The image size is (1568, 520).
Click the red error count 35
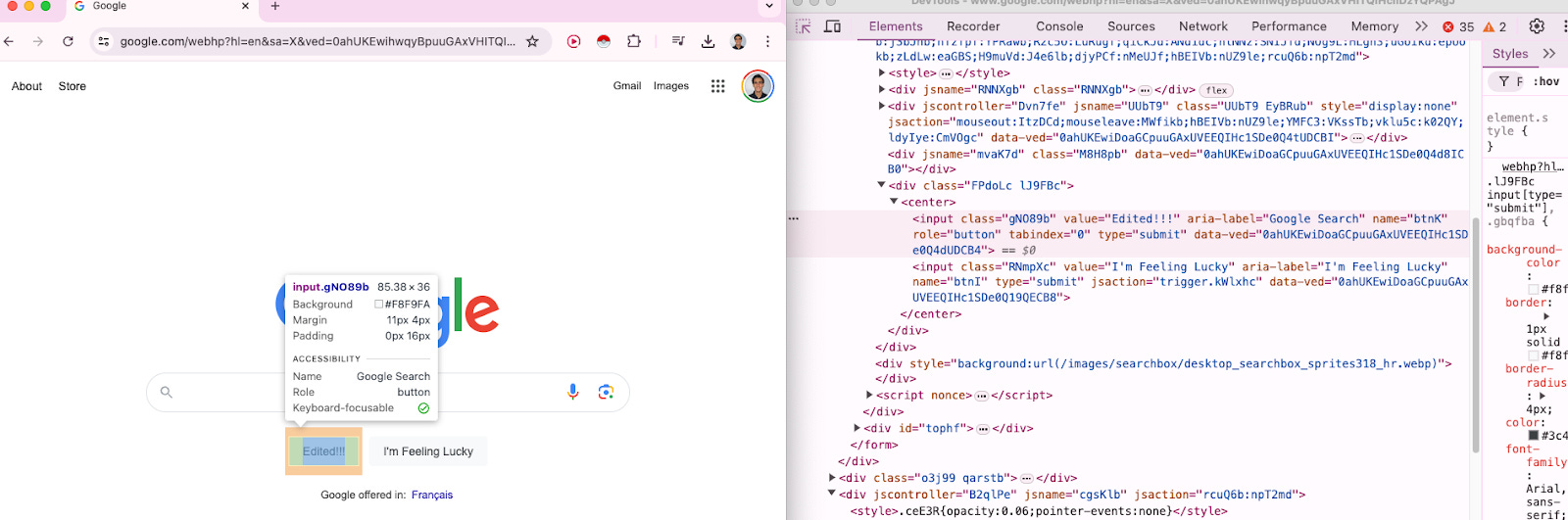coord(1458,26)
